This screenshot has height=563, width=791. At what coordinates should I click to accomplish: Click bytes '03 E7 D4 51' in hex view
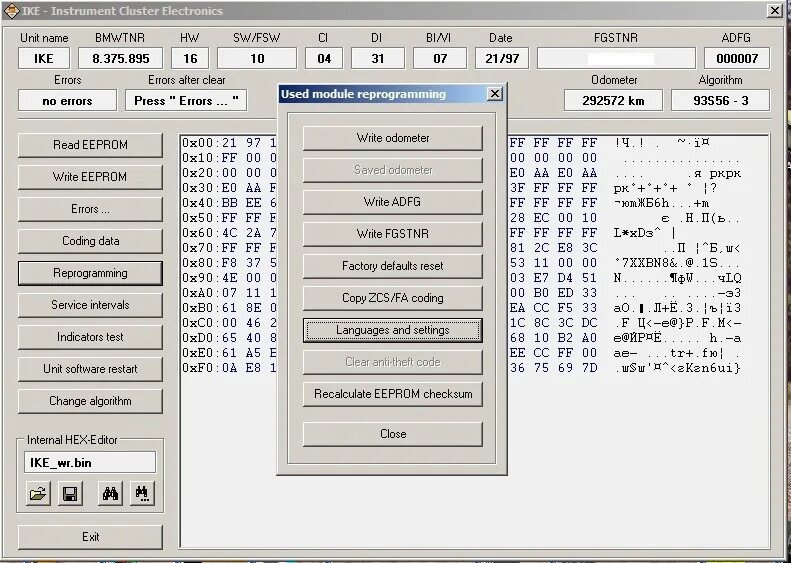(553, 278)
